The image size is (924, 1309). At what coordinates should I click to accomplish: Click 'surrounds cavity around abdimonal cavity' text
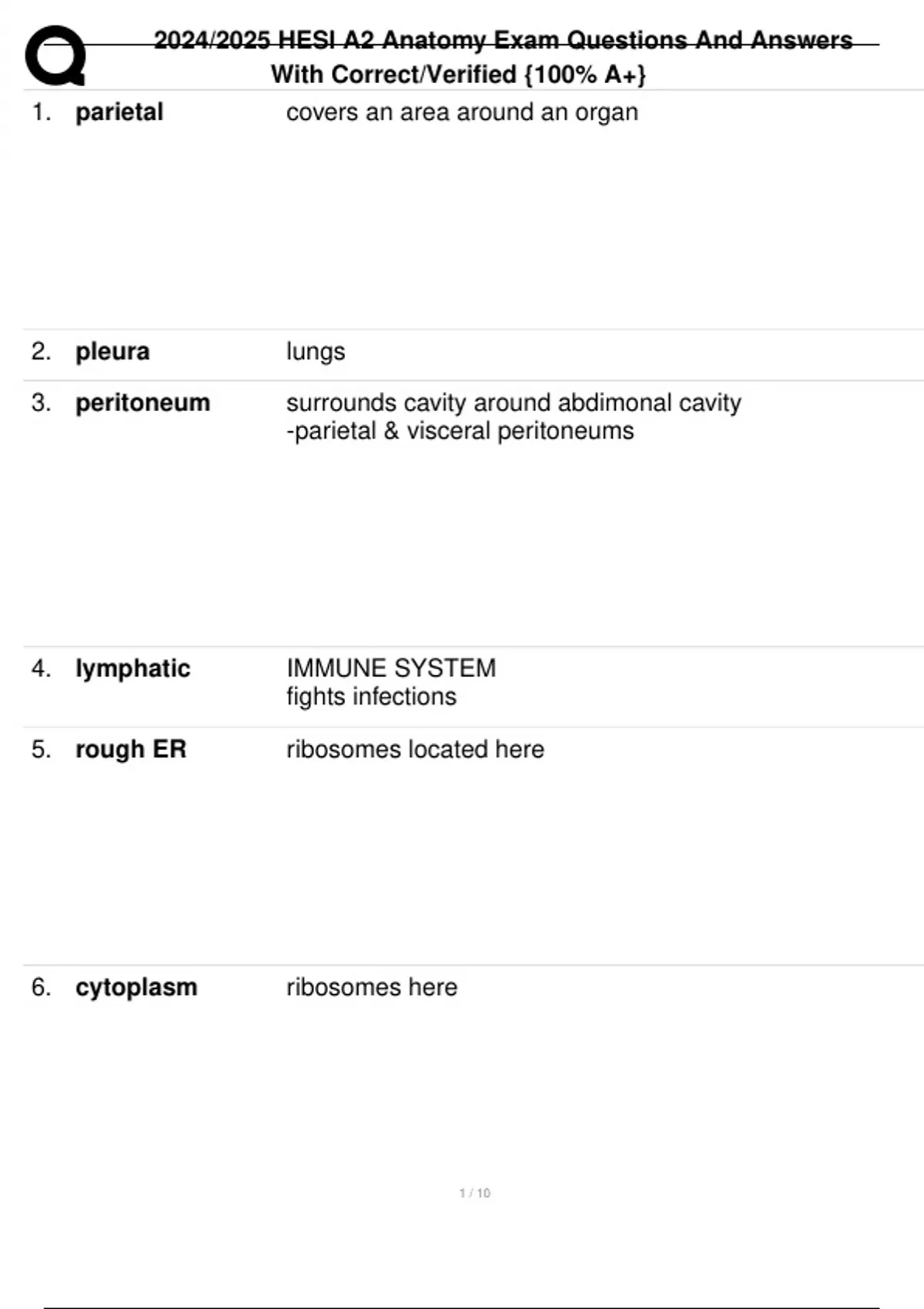[x=514, y=403]
